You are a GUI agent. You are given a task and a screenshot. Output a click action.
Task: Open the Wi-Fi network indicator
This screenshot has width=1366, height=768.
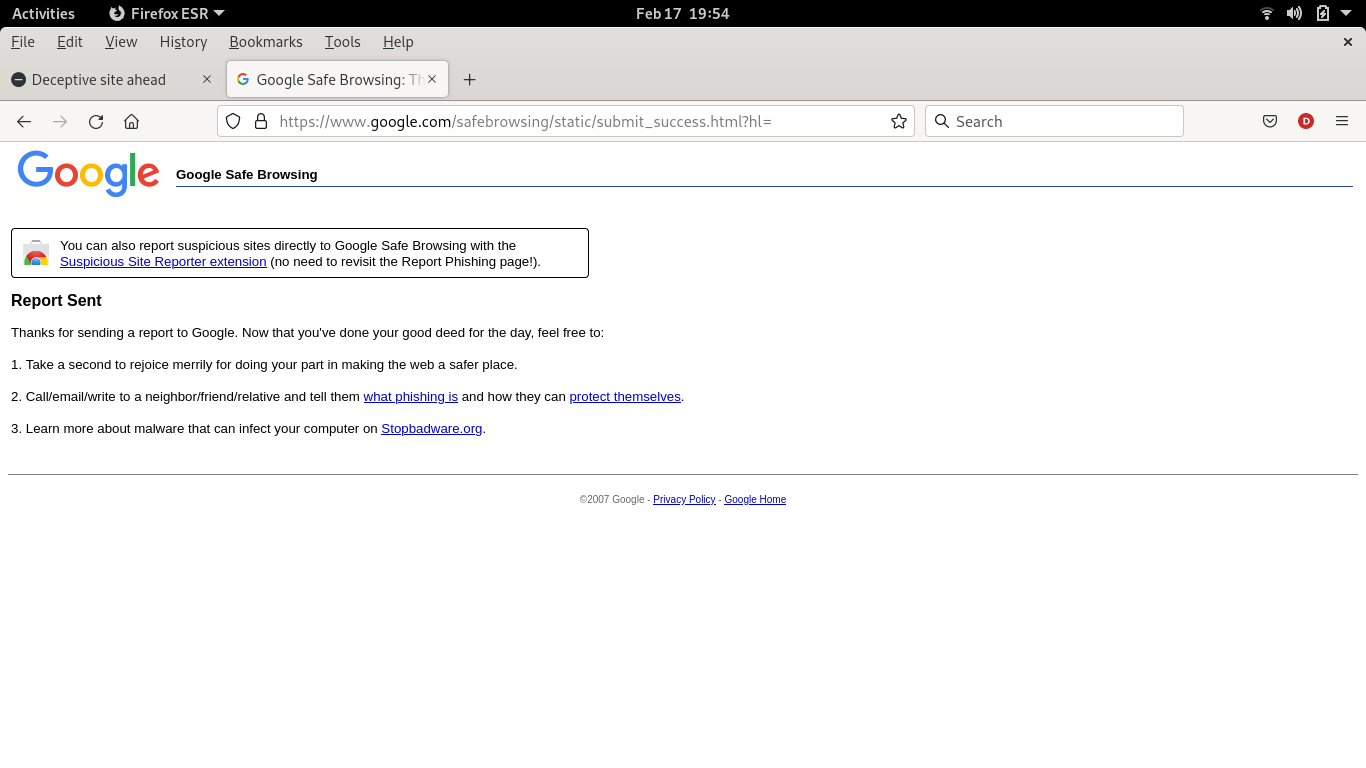pos(1267,13)
